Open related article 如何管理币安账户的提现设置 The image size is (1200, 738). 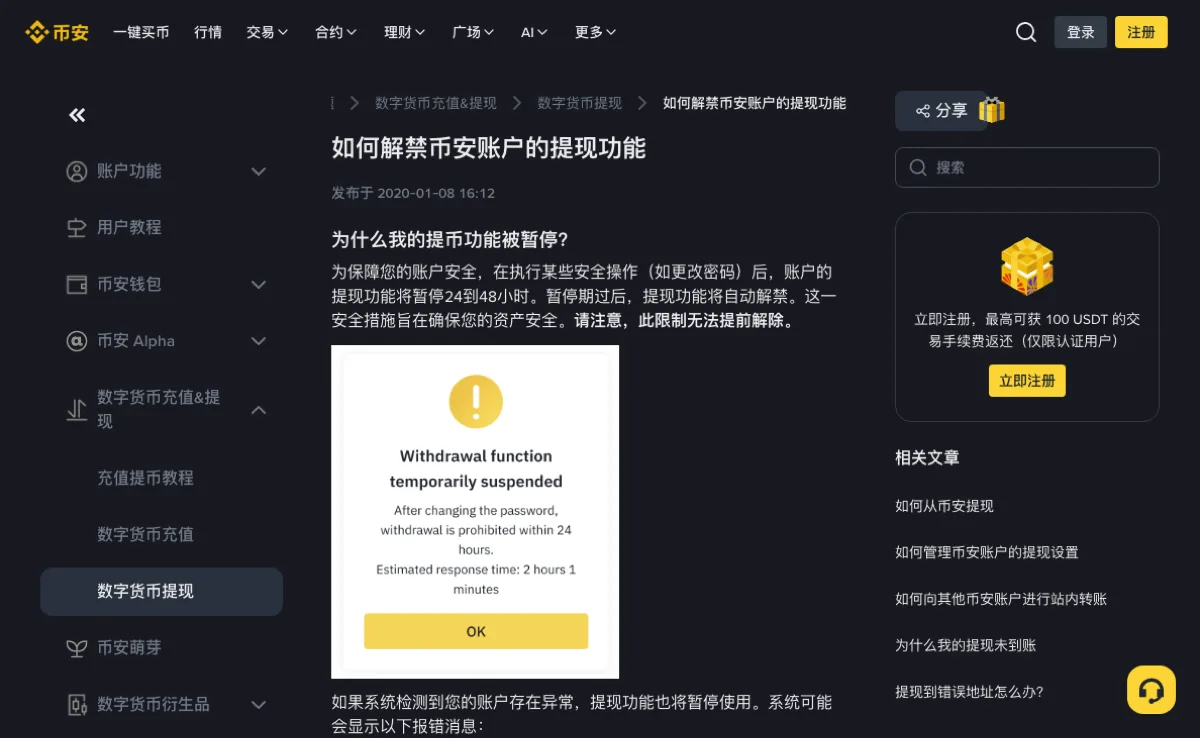[x=987, y=552]
